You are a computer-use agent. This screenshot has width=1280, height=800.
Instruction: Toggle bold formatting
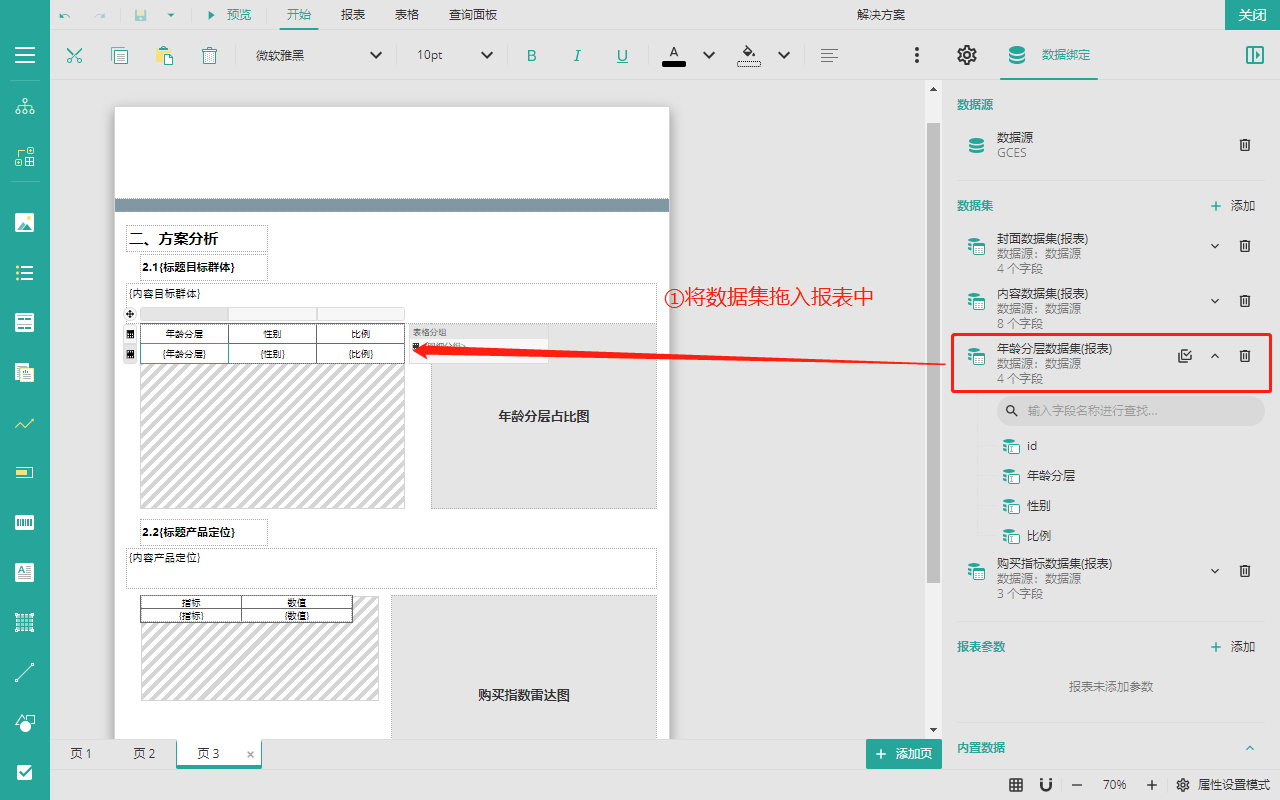(x=531, y=55)
